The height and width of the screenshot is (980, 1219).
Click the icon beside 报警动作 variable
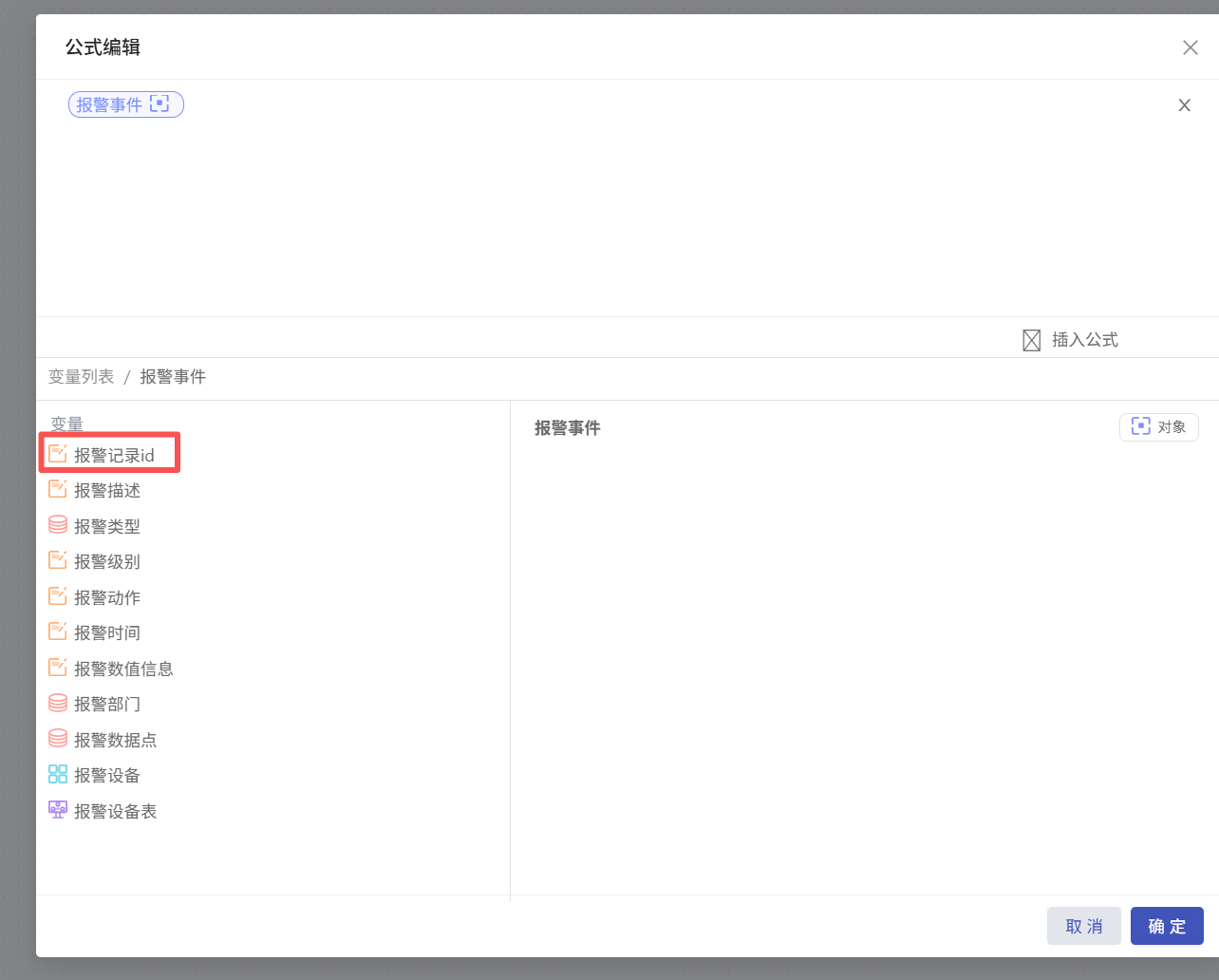point(58,596)
